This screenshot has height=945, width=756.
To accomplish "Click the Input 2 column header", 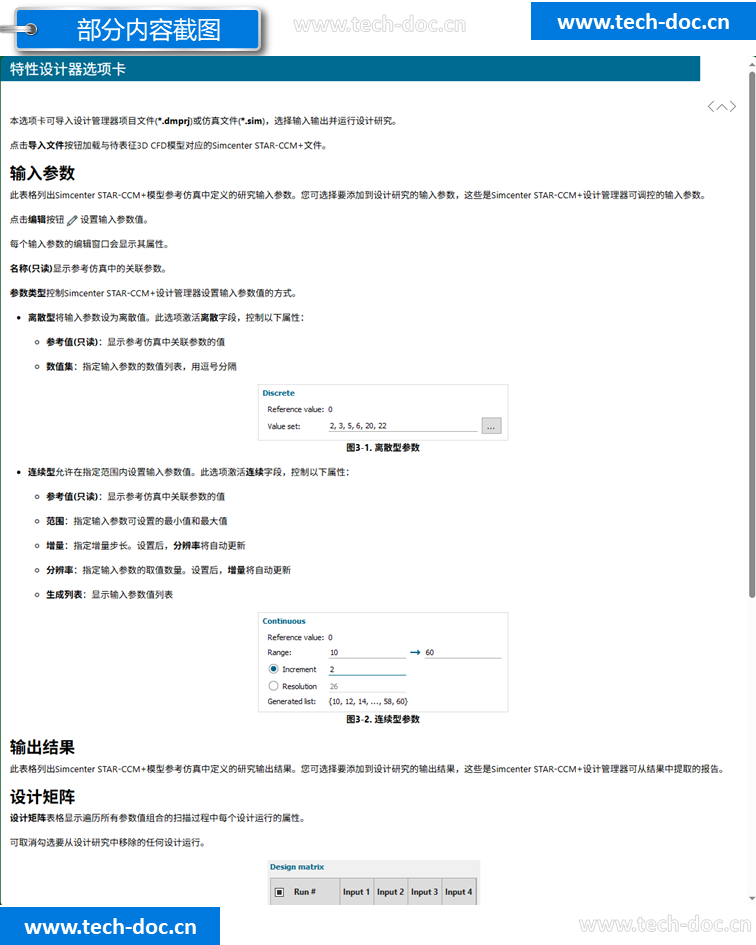I will point(390,892).
